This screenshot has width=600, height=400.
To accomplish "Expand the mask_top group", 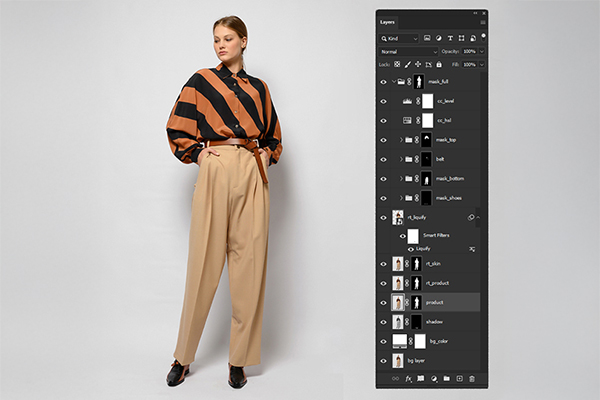I will tap(400, 139).
